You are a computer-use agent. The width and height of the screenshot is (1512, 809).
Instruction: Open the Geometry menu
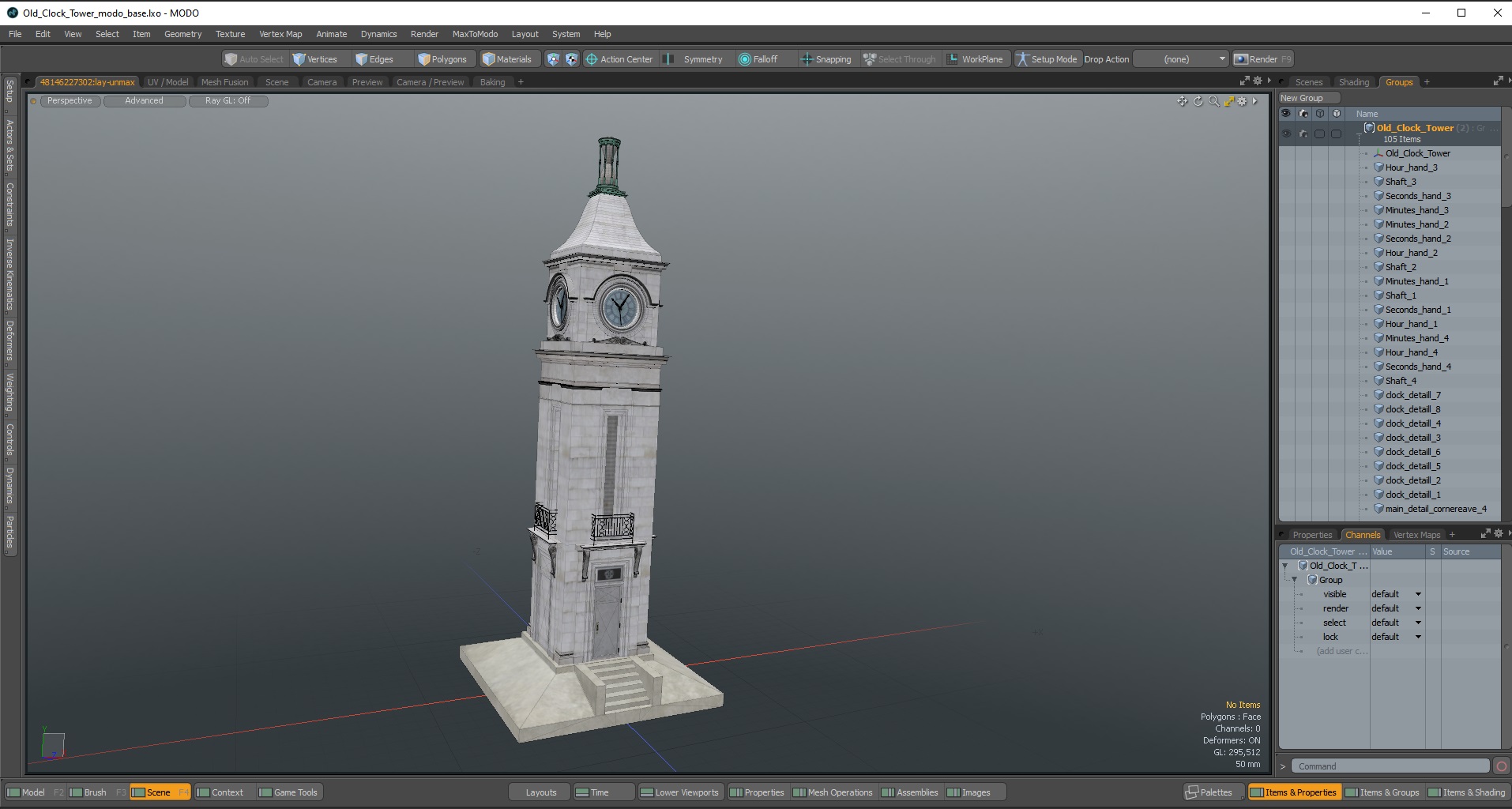click(182, 34)
